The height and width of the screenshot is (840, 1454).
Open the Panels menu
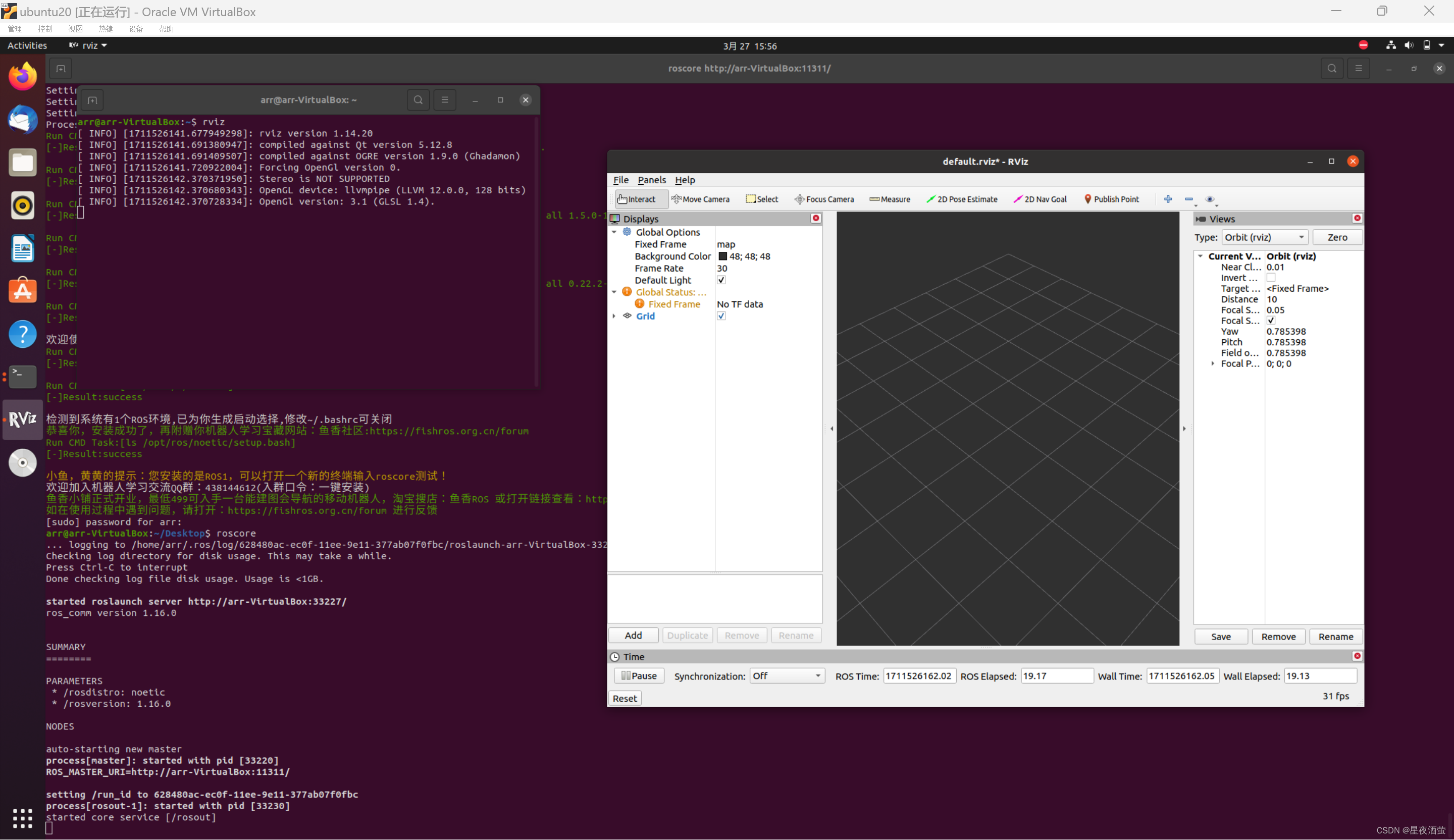click(x=651, y=180)
